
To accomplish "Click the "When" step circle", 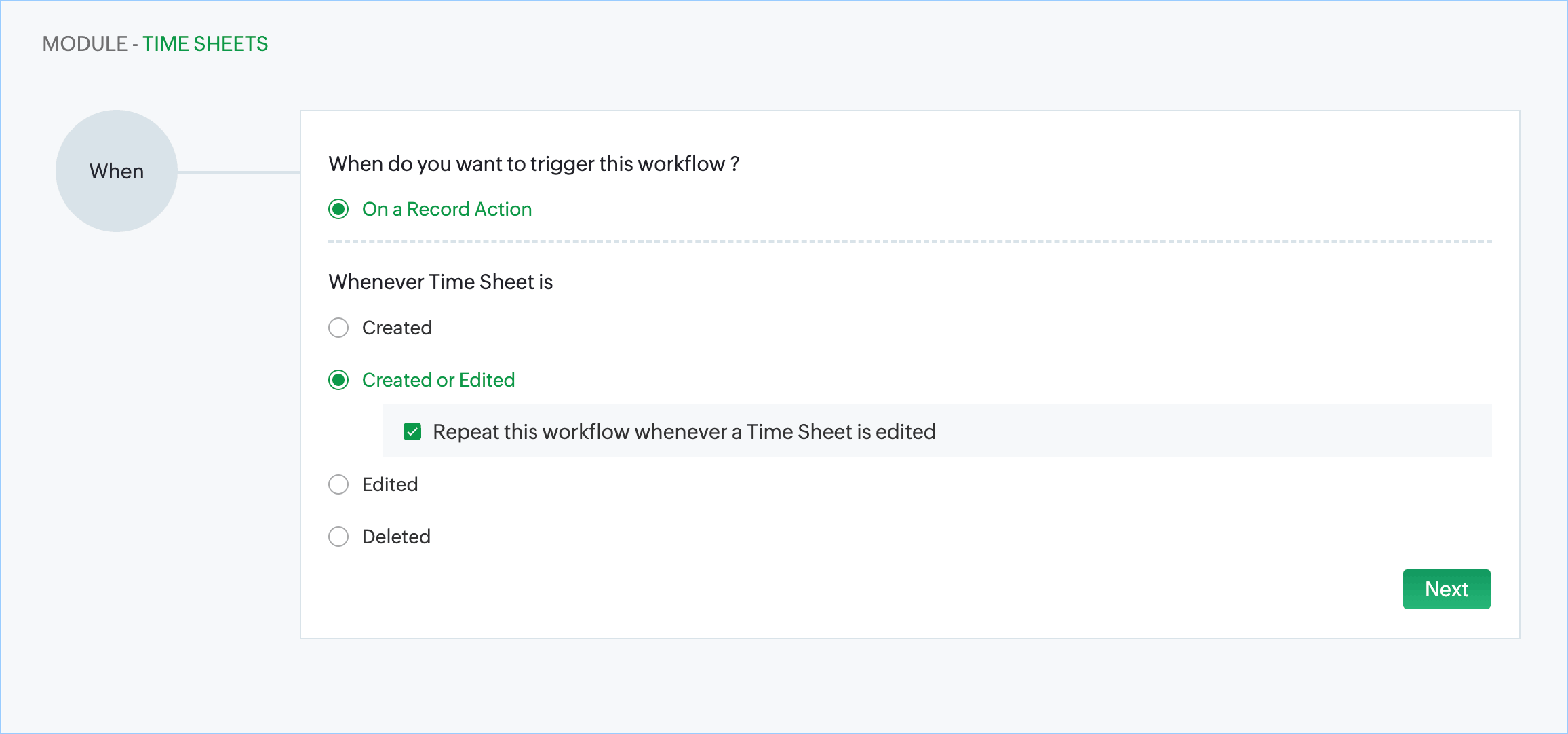I will click(117, 171).
